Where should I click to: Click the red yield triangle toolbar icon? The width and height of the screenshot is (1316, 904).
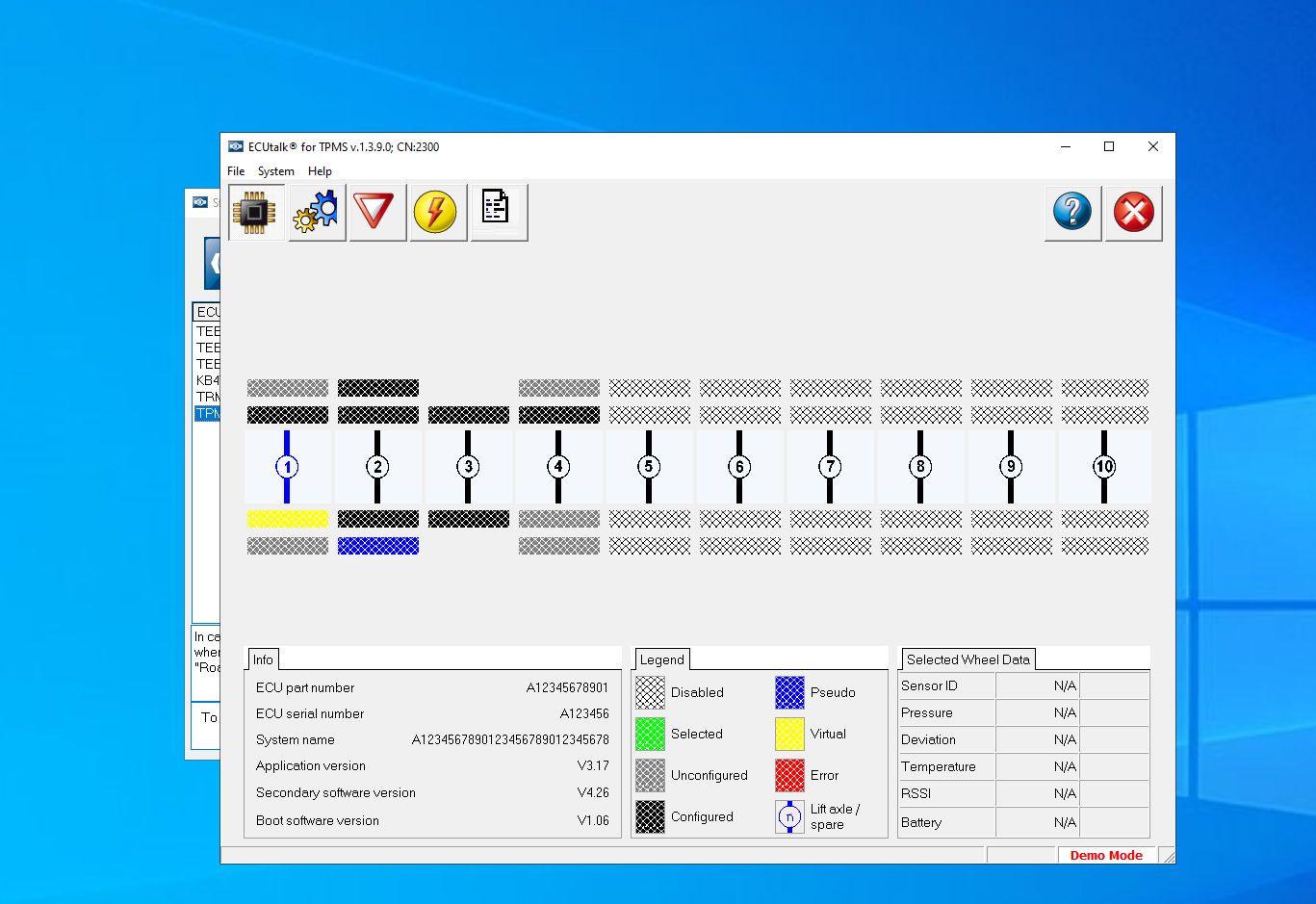tap(377, 212)
